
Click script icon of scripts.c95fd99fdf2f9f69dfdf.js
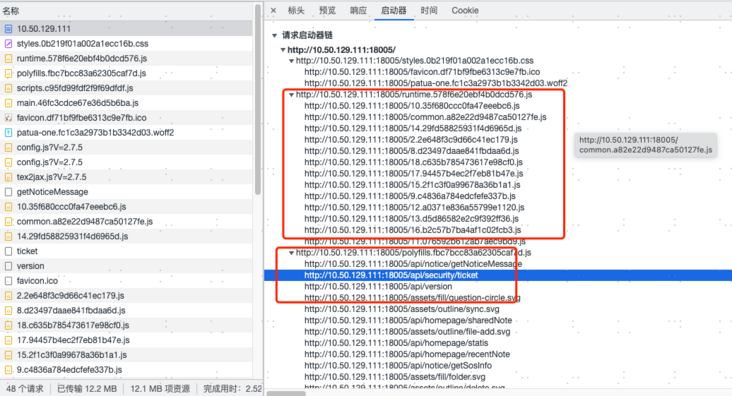pos(8,88)
